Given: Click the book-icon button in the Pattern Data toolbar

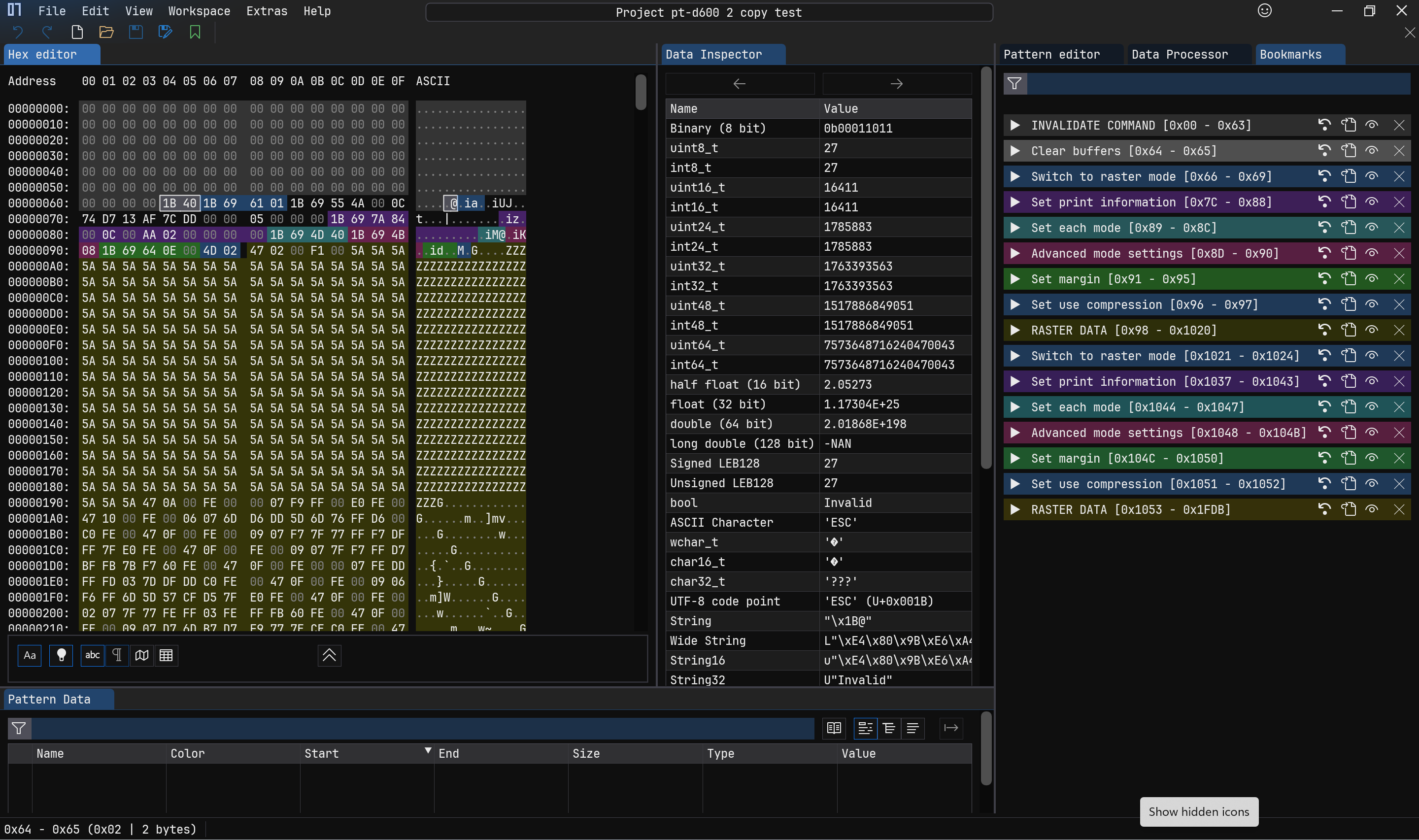Looking at the screenshot, I should [x=834, y=729].
